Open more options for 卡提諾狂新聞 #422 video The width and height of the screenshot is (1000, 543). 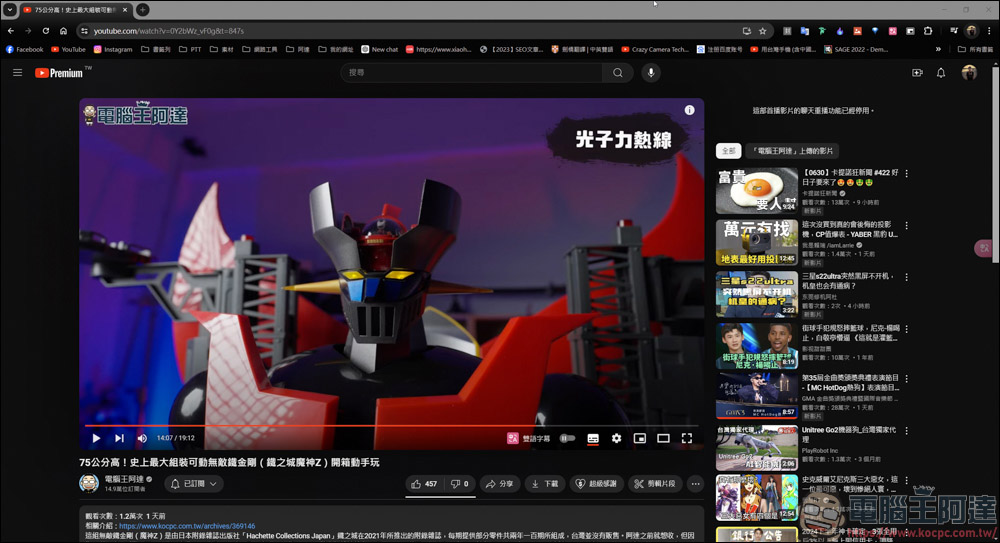[x=906, y=173]
